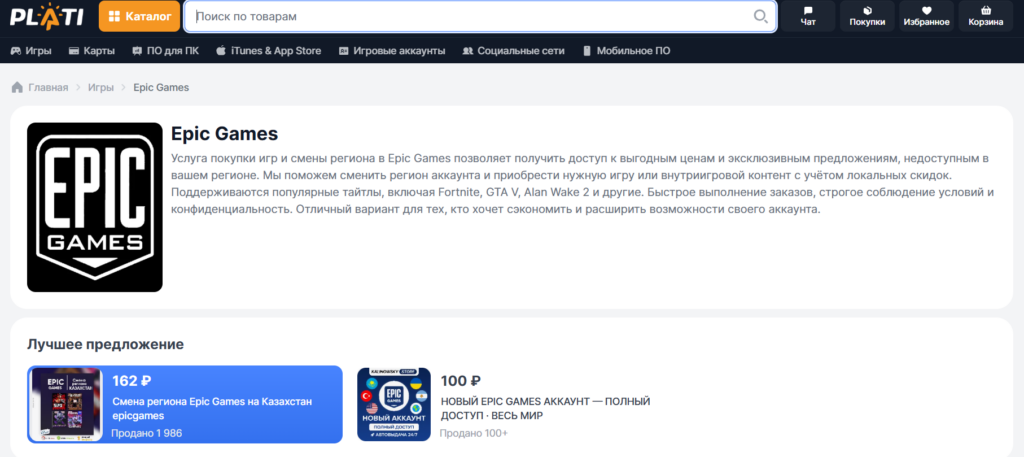The image size is (1024, 457).
Task: Select Мобильное ПО menu item
Action: pos(626,50)
